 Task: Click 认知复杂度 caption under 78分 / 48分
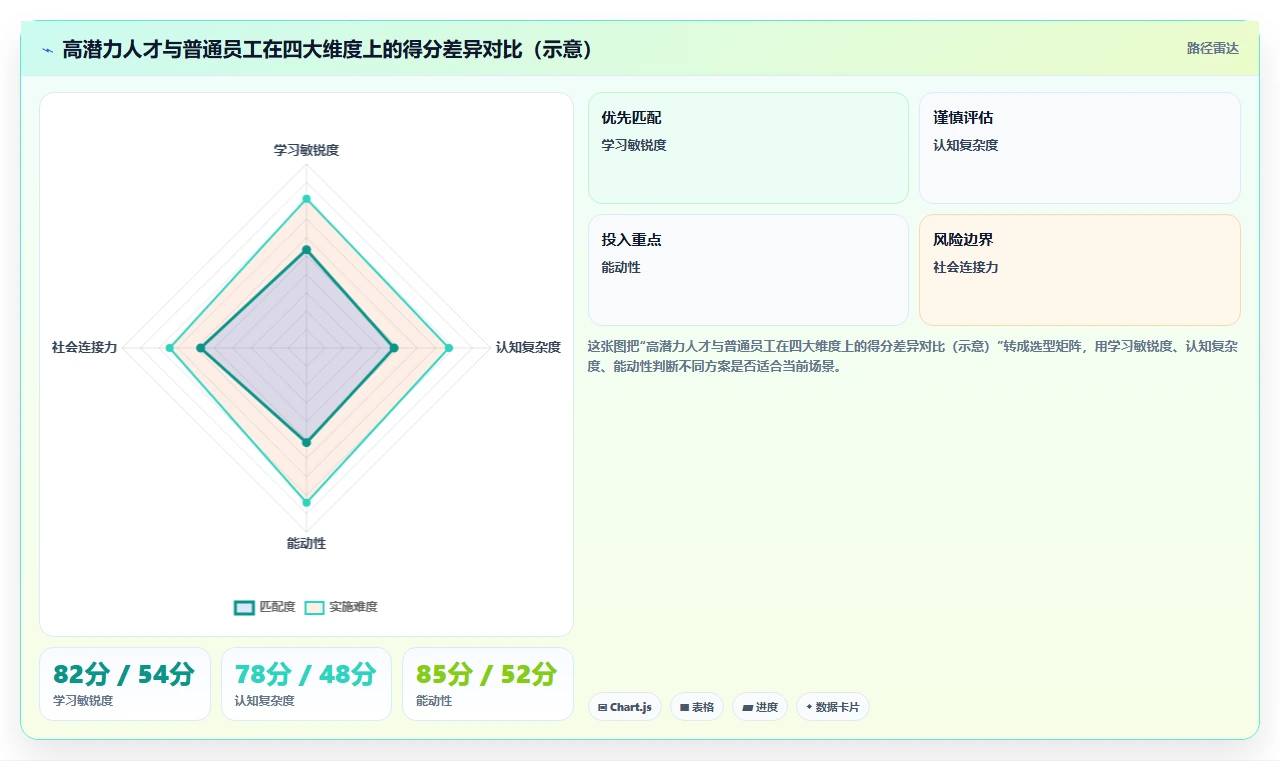[265, 701]
